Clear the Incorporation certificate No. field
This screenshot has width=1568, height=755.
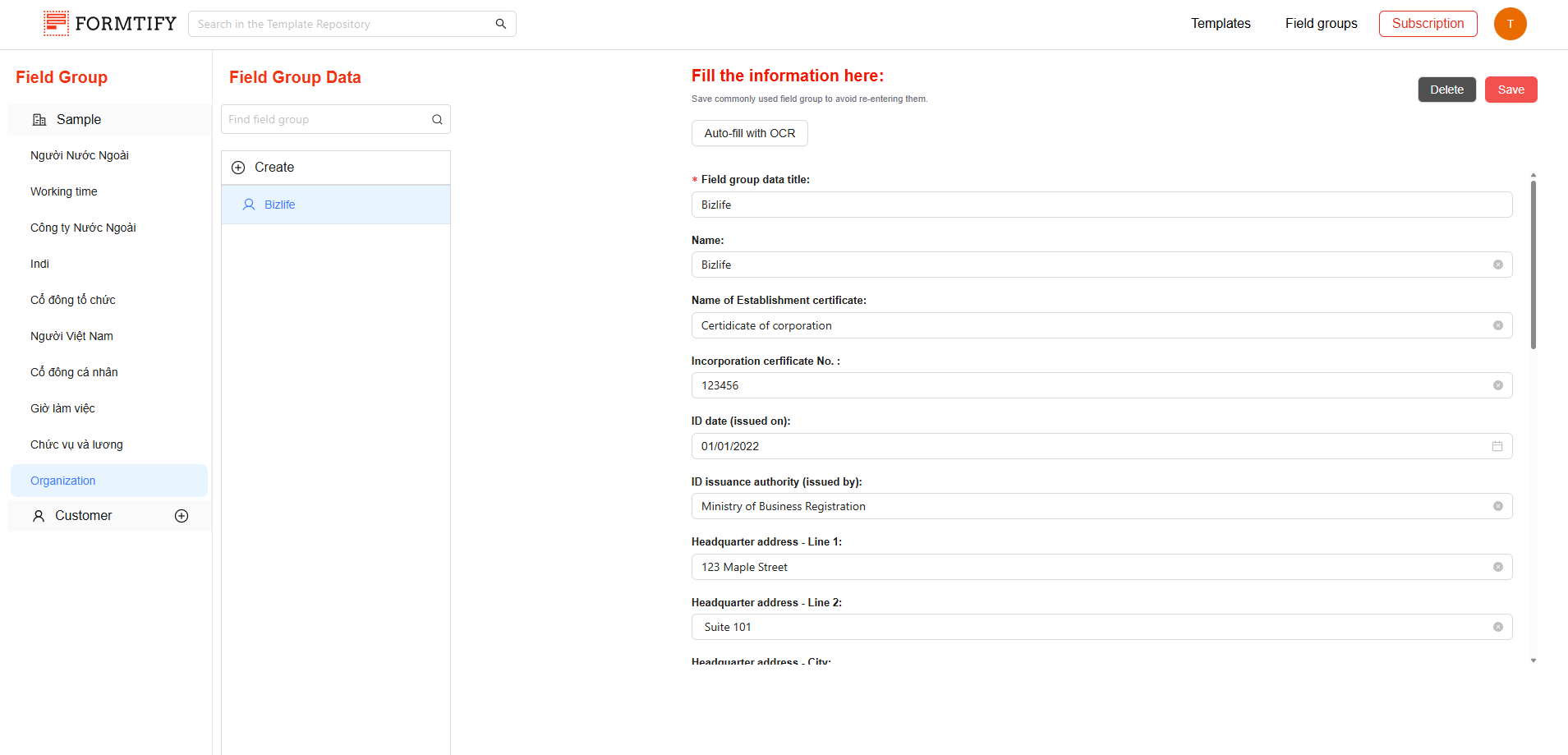click(1497, 385)
